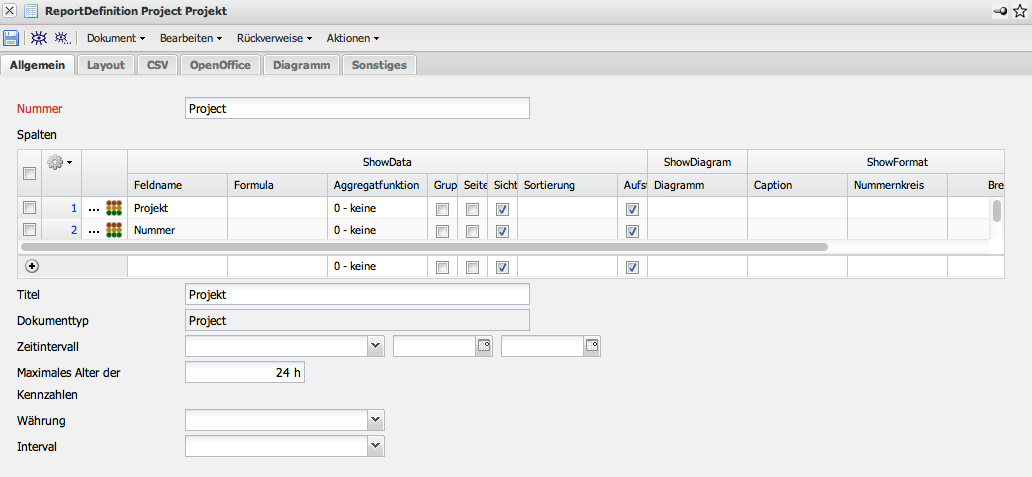The width and height of the screenshot is (1032, 477).
Task: Expand the Zeitintervall combo box
Action: point(376,346)
